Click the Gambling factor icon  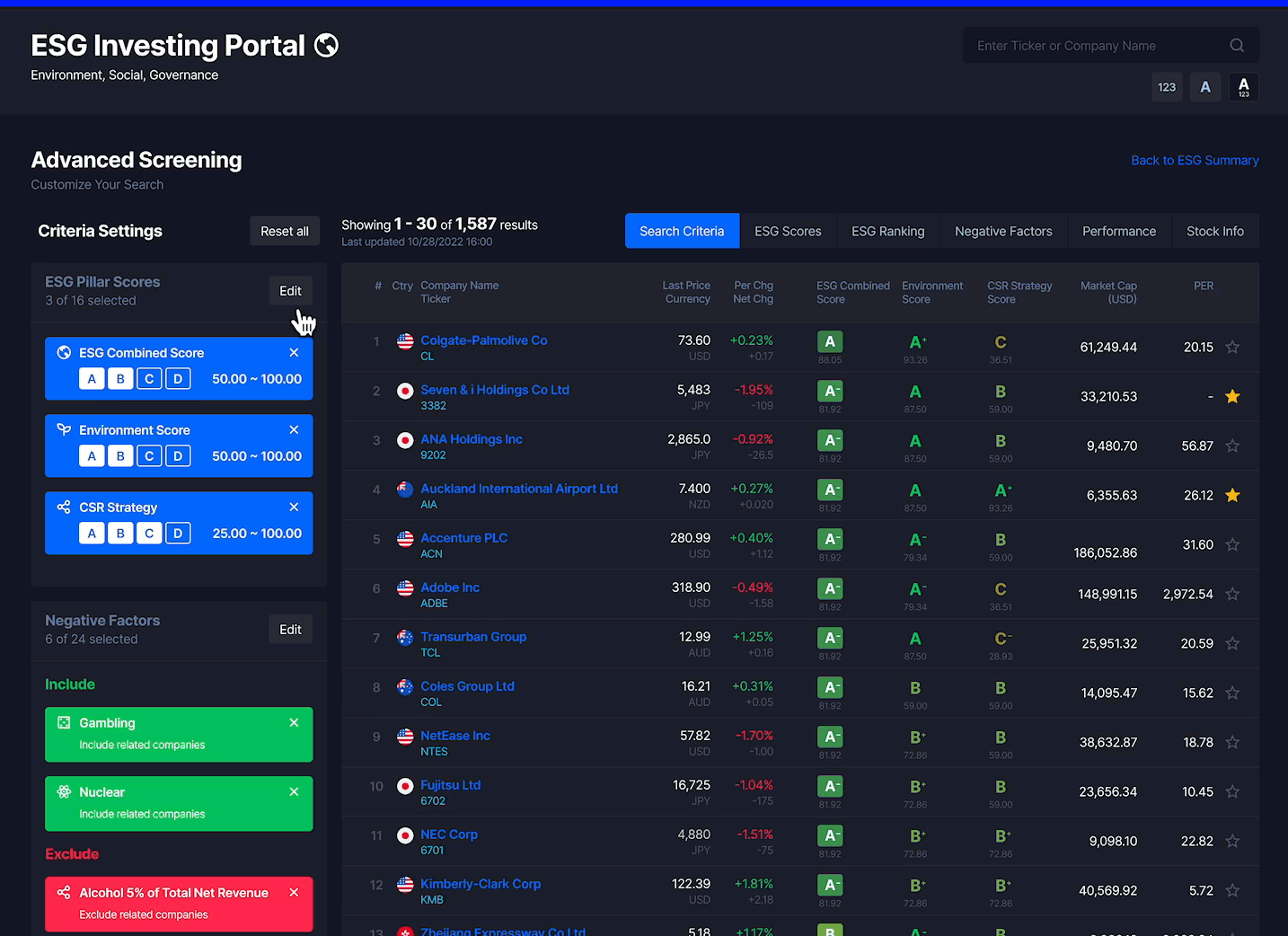pos(64,722)
